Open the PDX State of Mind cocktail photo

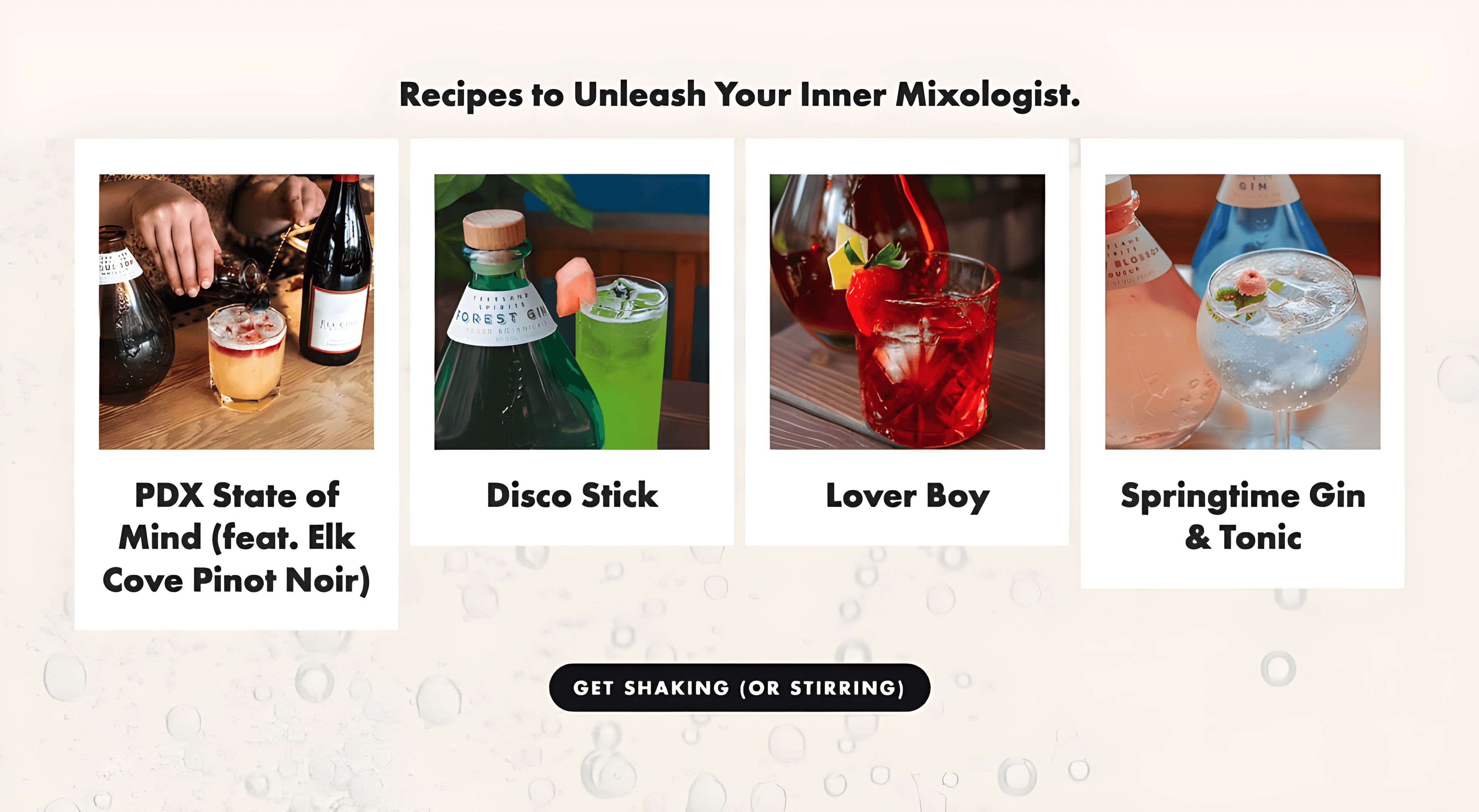tap(236, 311)
